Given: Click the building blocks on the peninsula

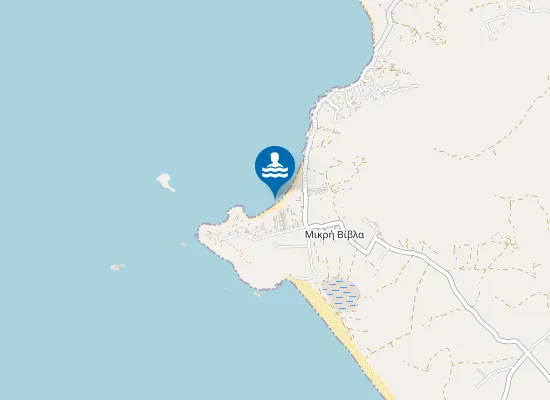Looking at the screenshot, I should coord(280,221).
